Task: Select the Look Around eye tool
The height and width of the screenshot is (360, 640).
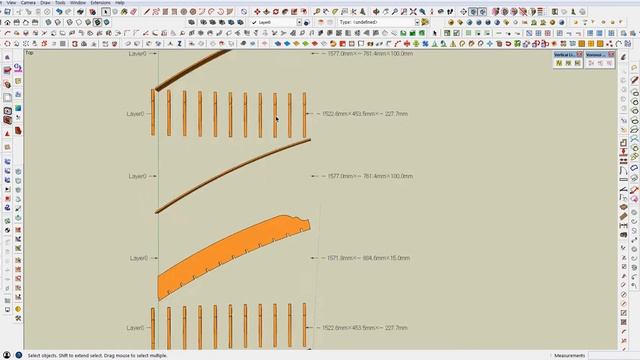Action: 441,12
